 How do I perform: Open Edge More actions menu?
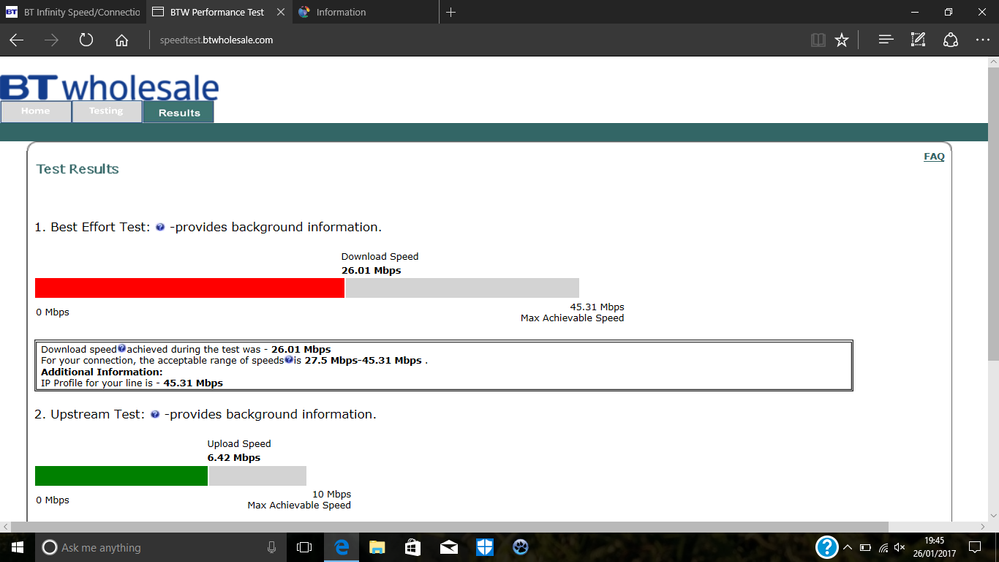coord(982,40)
